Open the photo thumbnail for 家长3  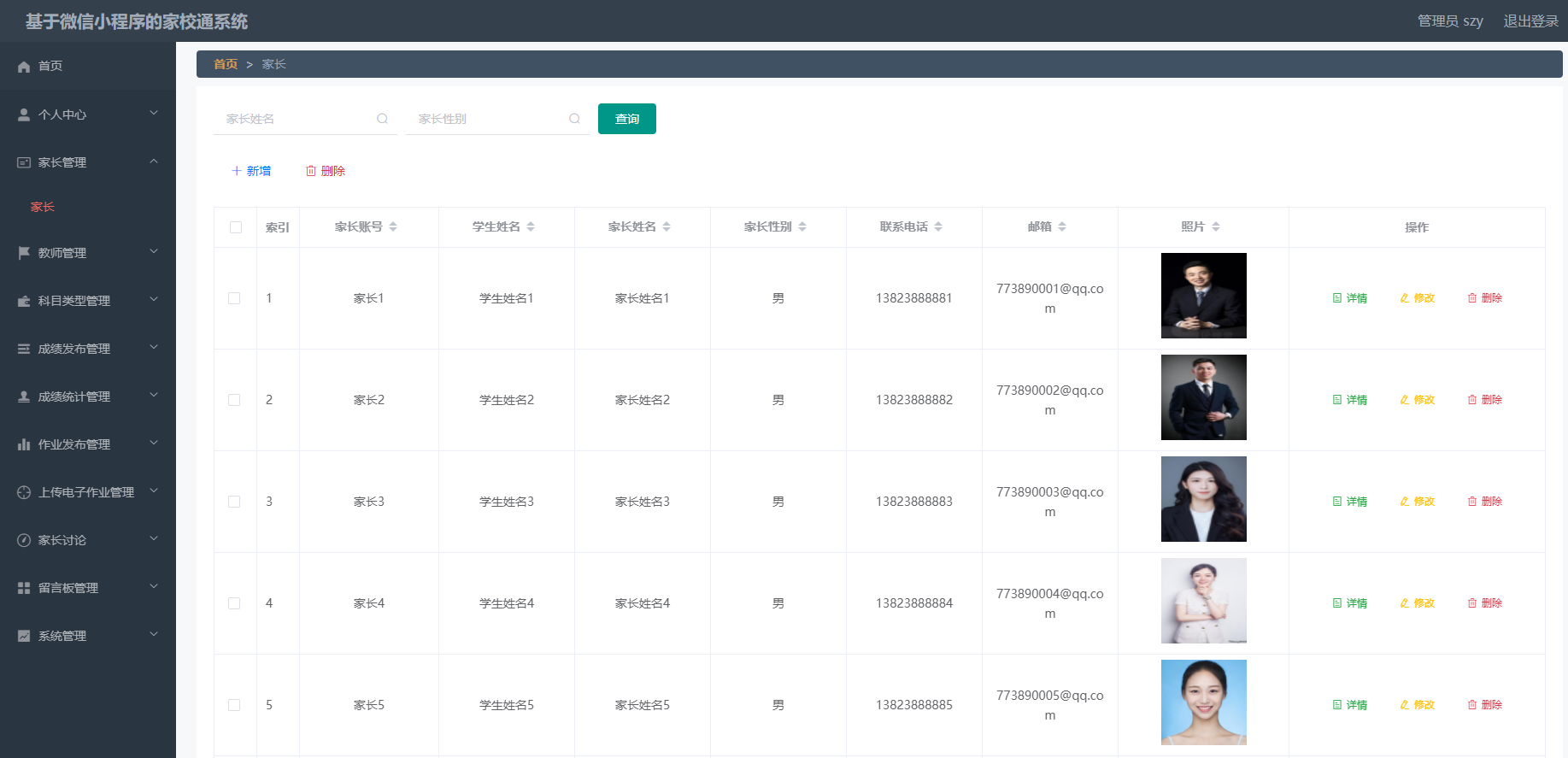tap(1204, 499)
